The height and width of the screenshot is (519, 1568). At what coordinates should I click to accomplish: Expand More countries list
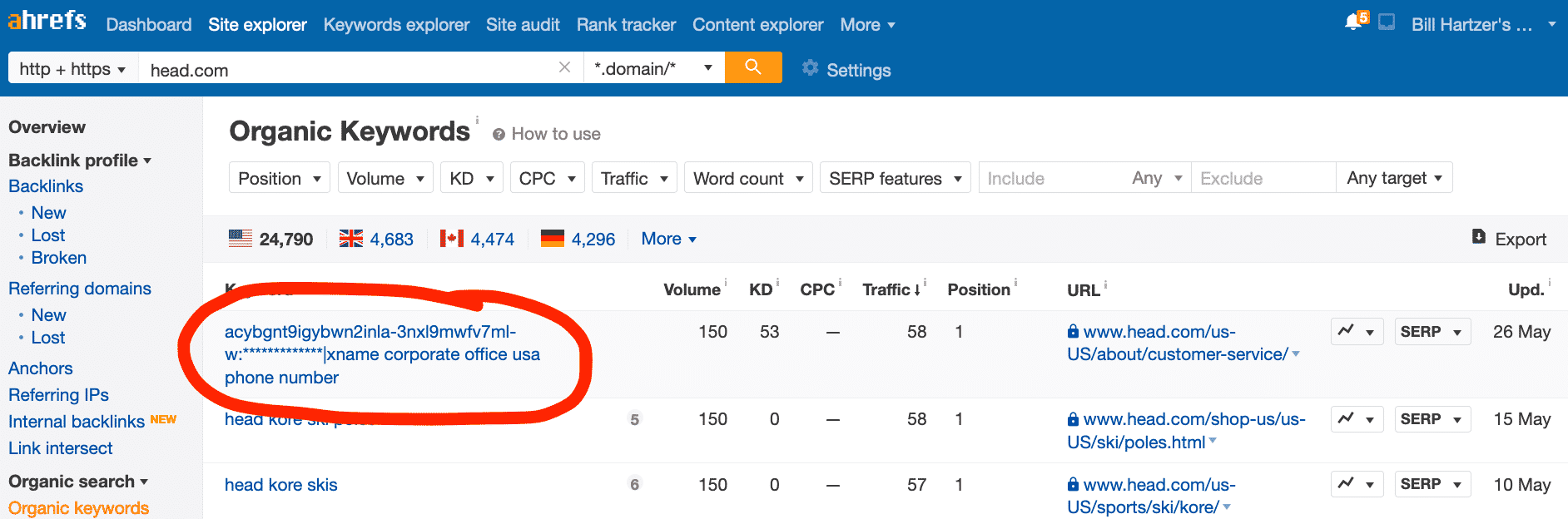tap(668, 239)
